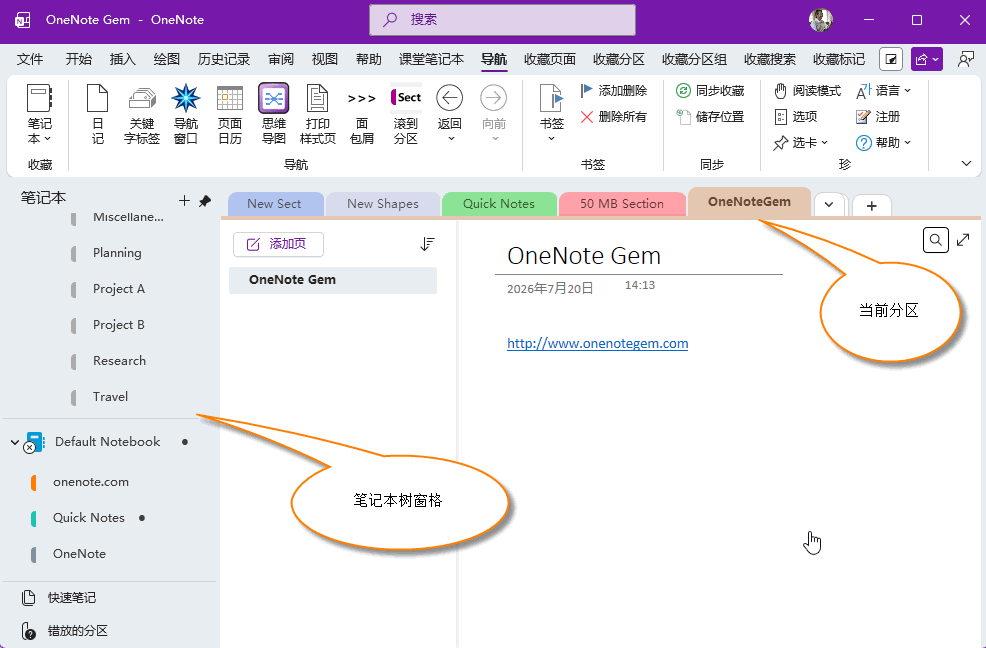Switch to the 历史记录 history tab

(223, 59)
